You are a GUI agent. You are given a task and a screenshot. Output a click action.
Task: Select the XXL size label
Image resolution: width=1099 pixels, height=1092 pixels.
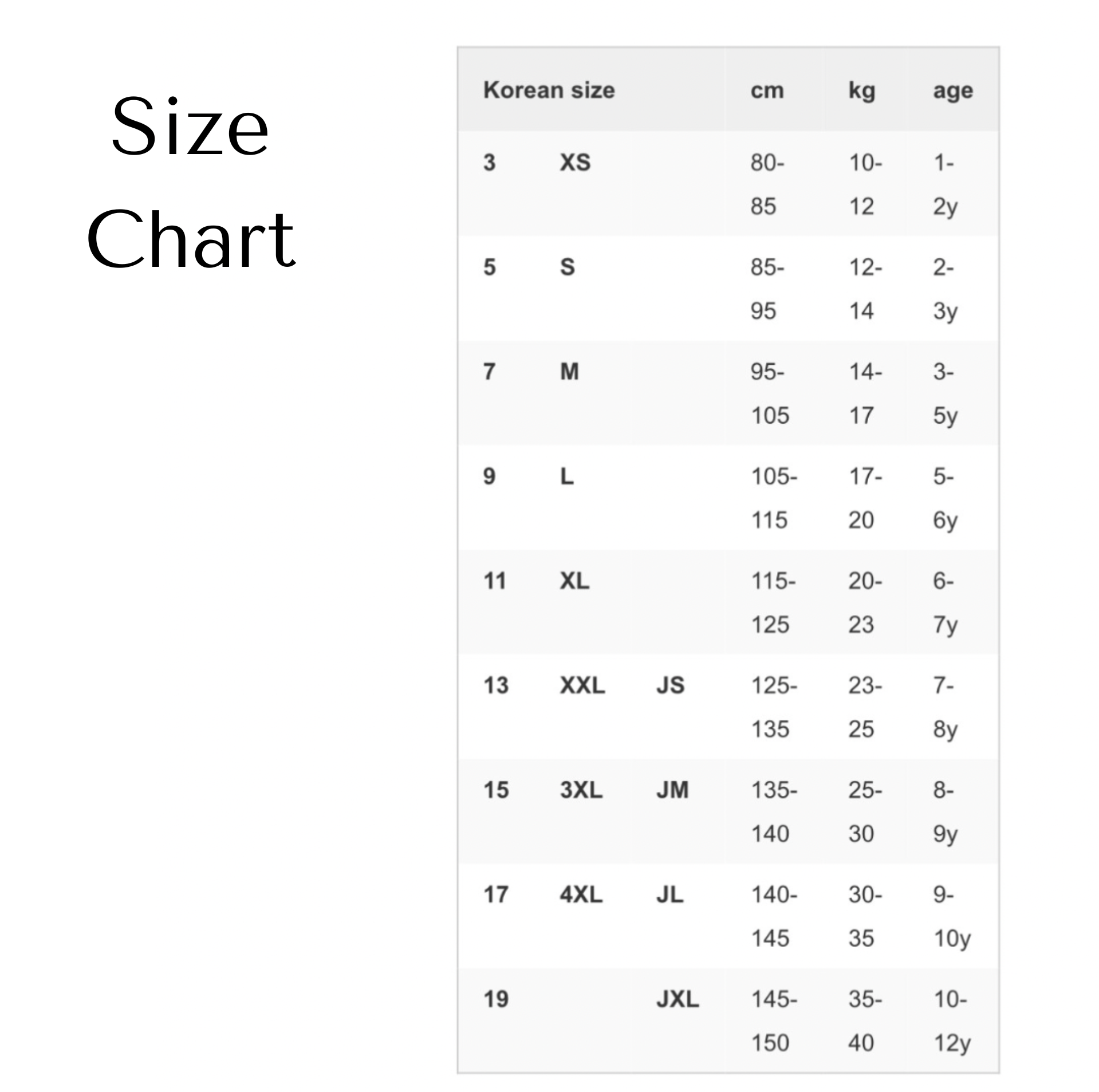point(582,685)
